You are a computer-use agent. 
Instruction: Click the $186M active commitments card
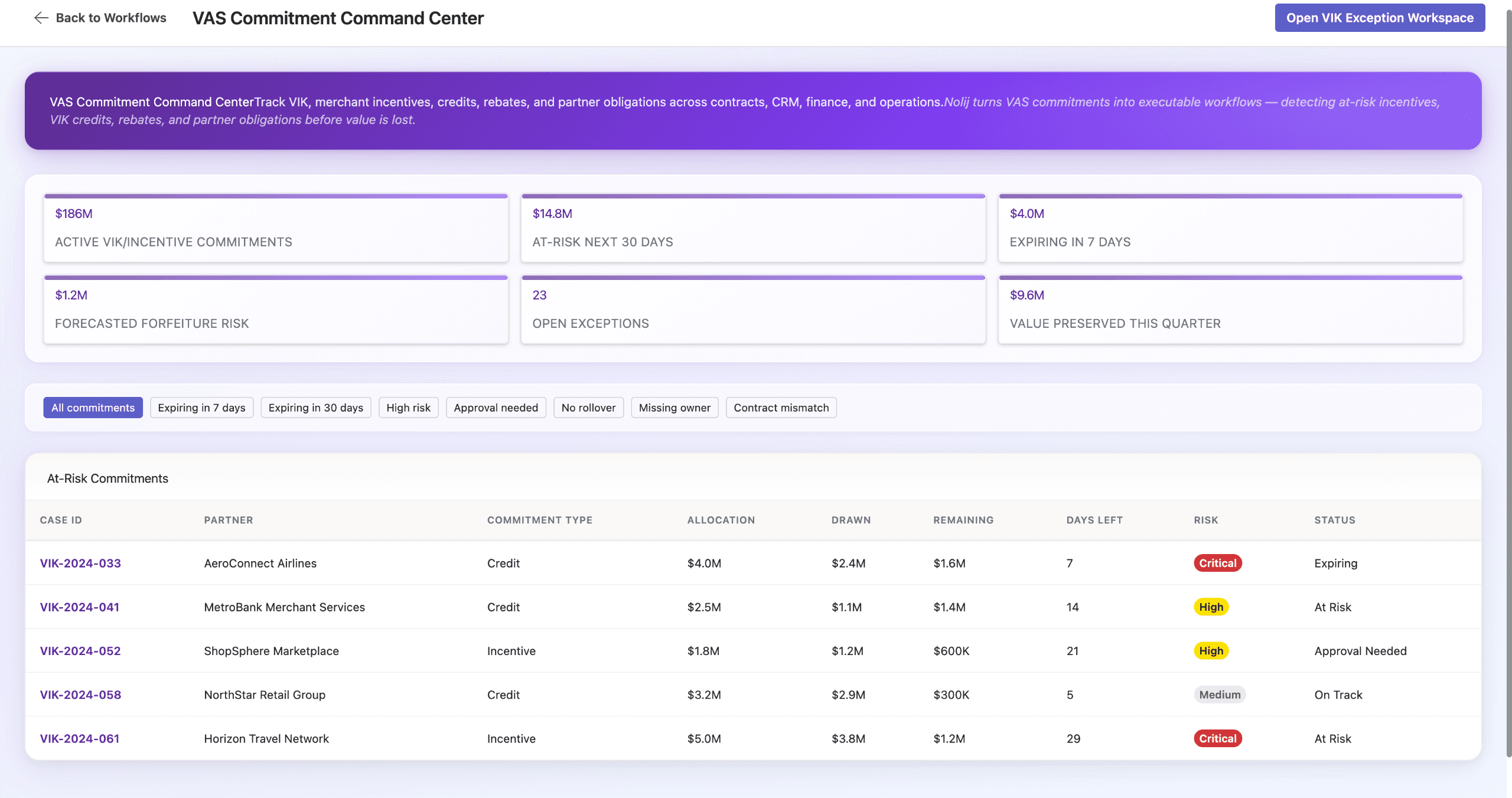click(276, 228)
